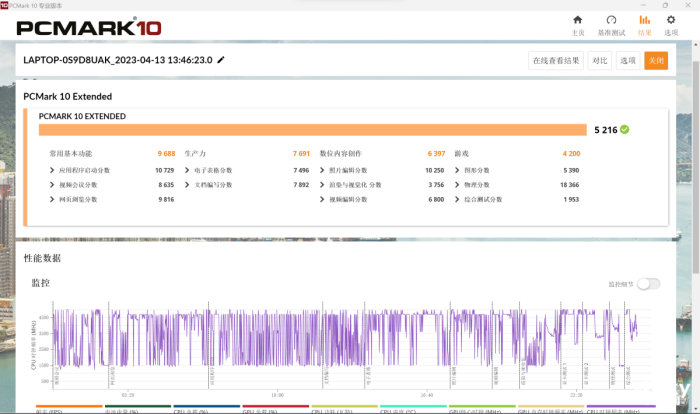Expand the 应用程序启动分数 row
The image size is (700, 414).
[x=52, y=170]
